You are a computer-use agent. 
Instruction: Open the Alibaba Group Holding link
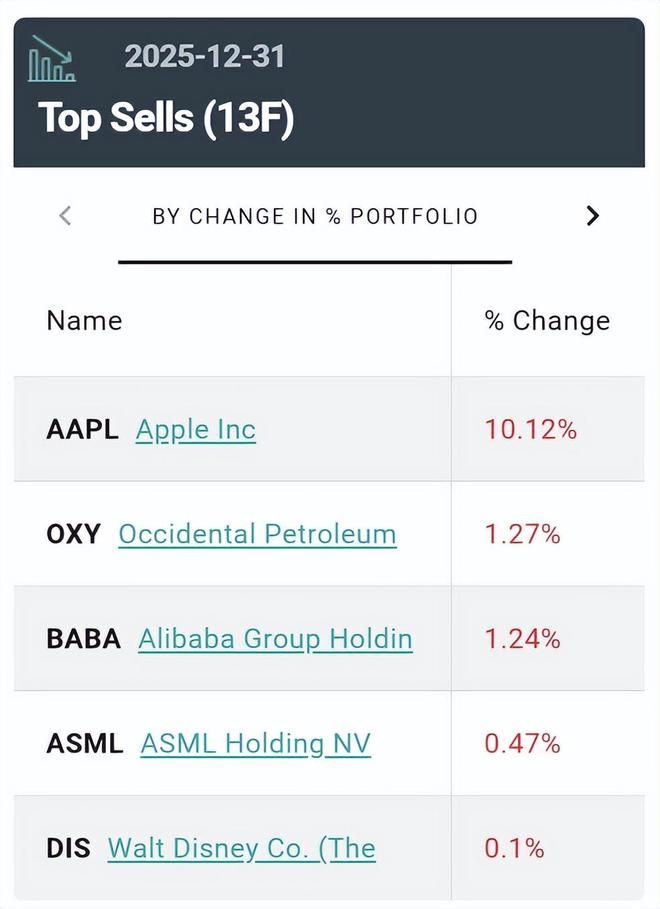(x=275, y=638)
